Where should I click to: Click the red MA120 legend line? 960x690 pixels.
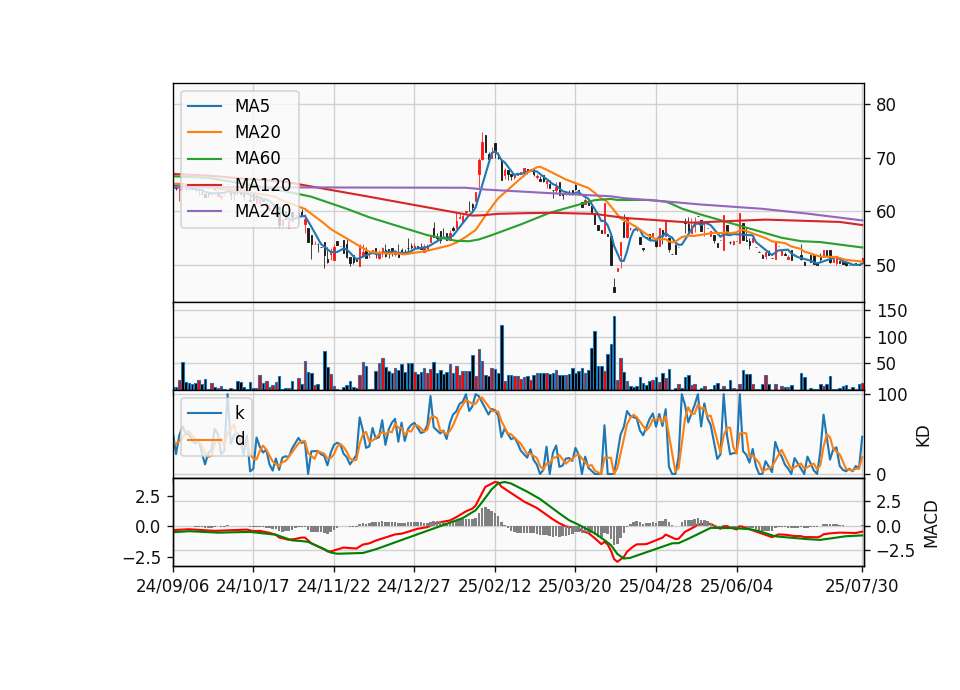pyautogui.click(x=204, y=185)
